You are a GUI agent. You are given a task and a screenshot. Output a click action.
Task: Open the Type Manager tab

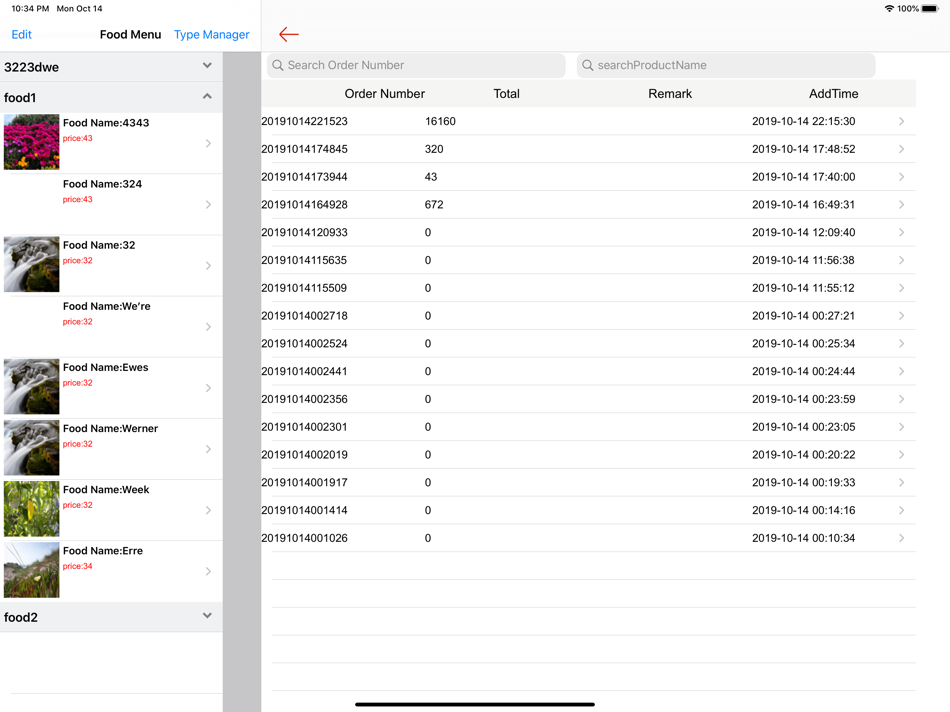click(211, 35)
